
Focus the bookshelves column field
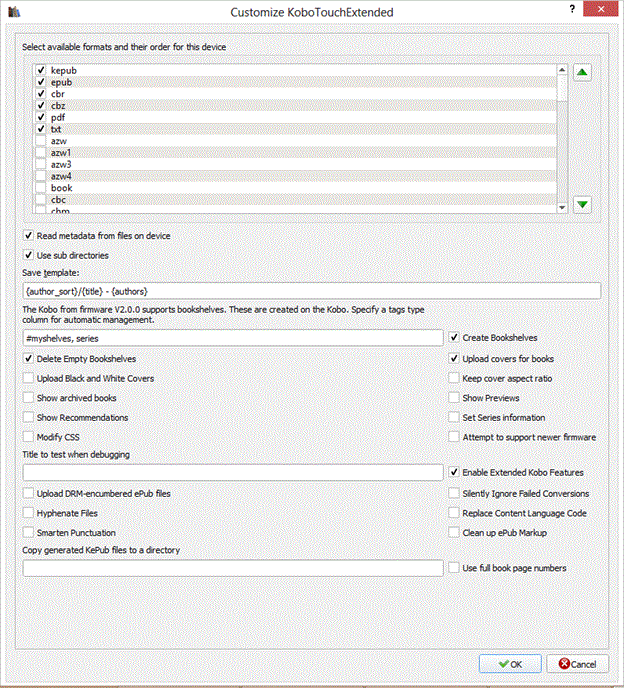pos(232,339)
